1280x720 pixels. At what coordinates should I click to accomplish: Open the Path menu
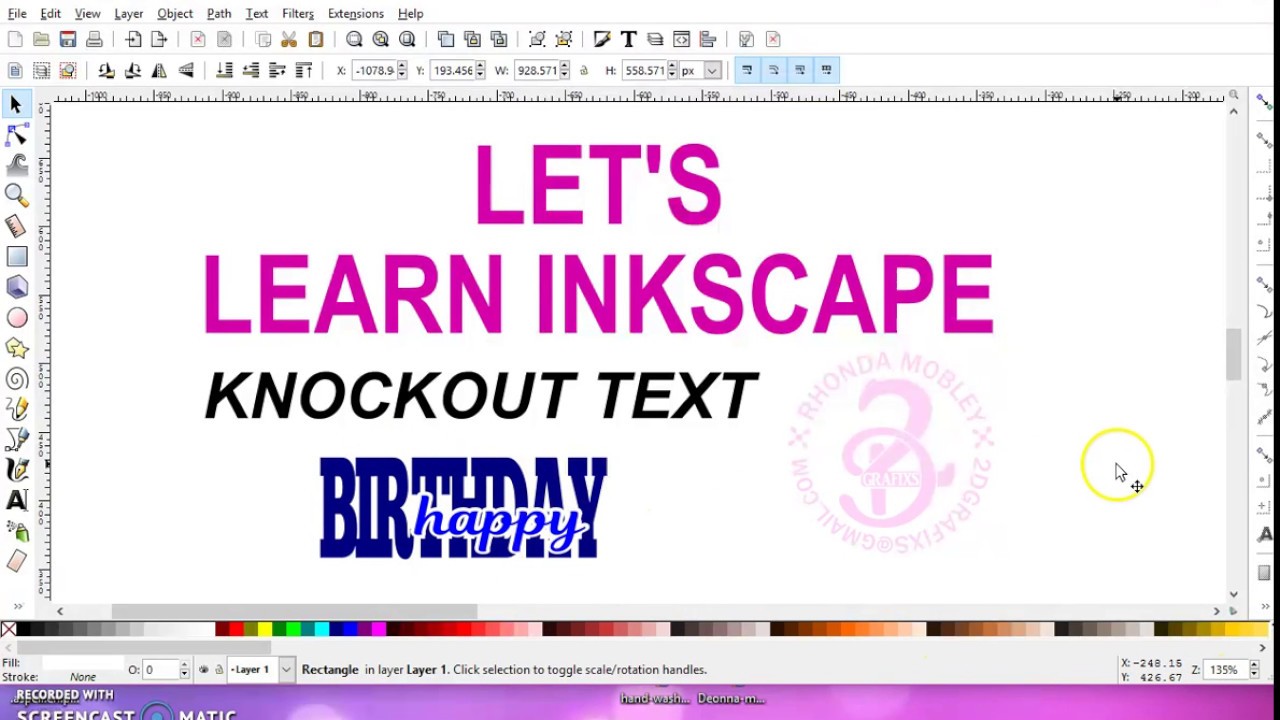pos(219,13)
